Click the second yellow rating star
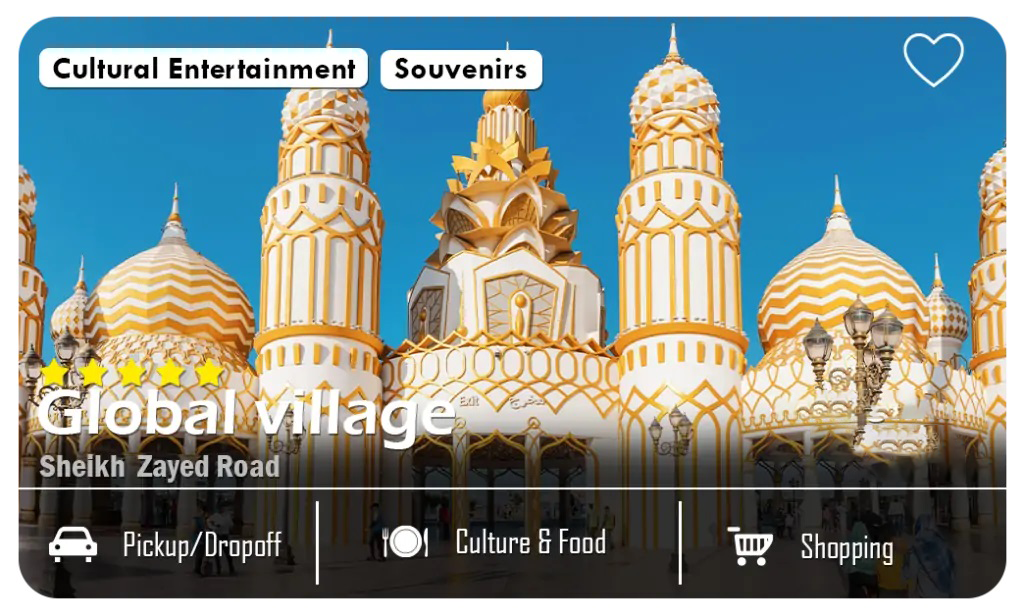This screenshot has width=1024, height=616. tap(93, 372)
